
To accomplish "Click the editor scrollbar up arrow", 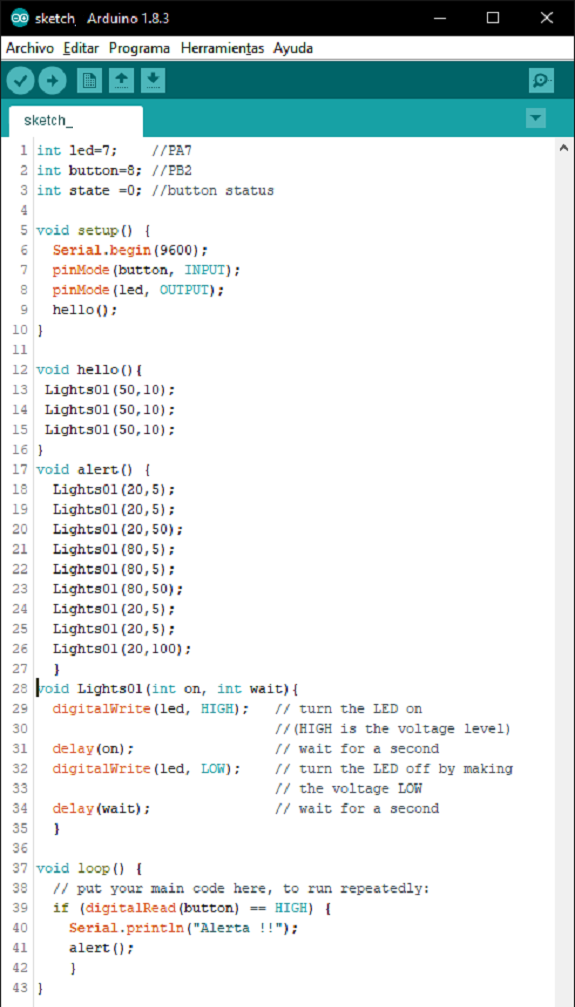I will click(564, 149).
